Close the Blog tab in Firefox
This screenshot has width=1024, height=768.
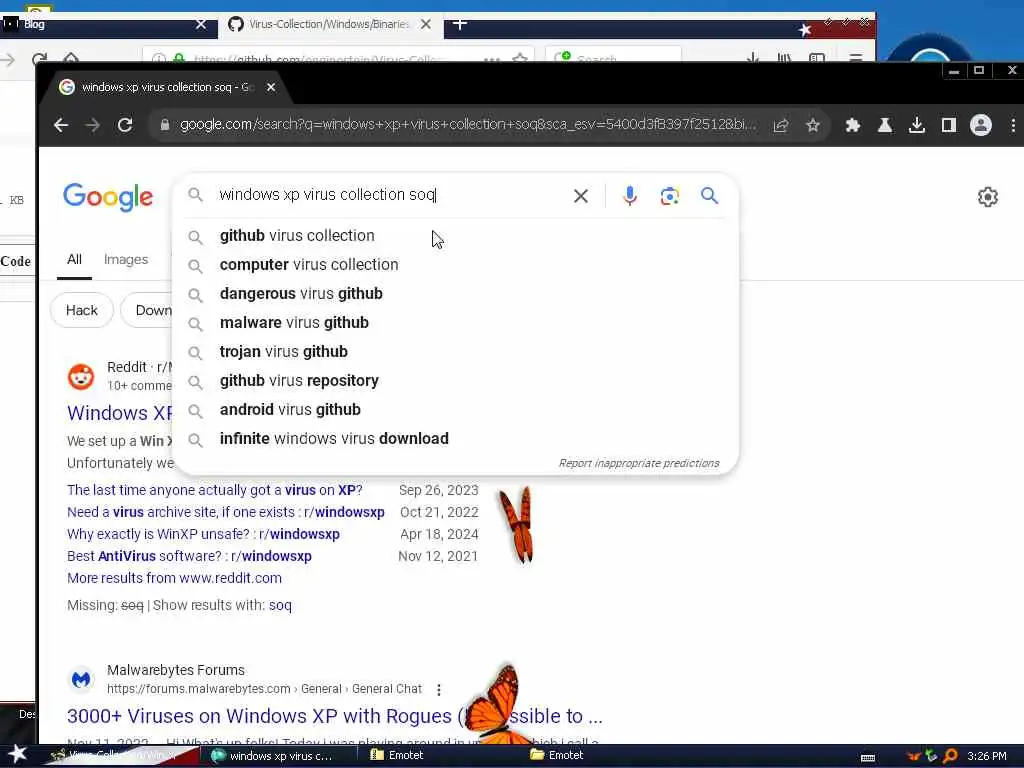[x=201, y=24]
